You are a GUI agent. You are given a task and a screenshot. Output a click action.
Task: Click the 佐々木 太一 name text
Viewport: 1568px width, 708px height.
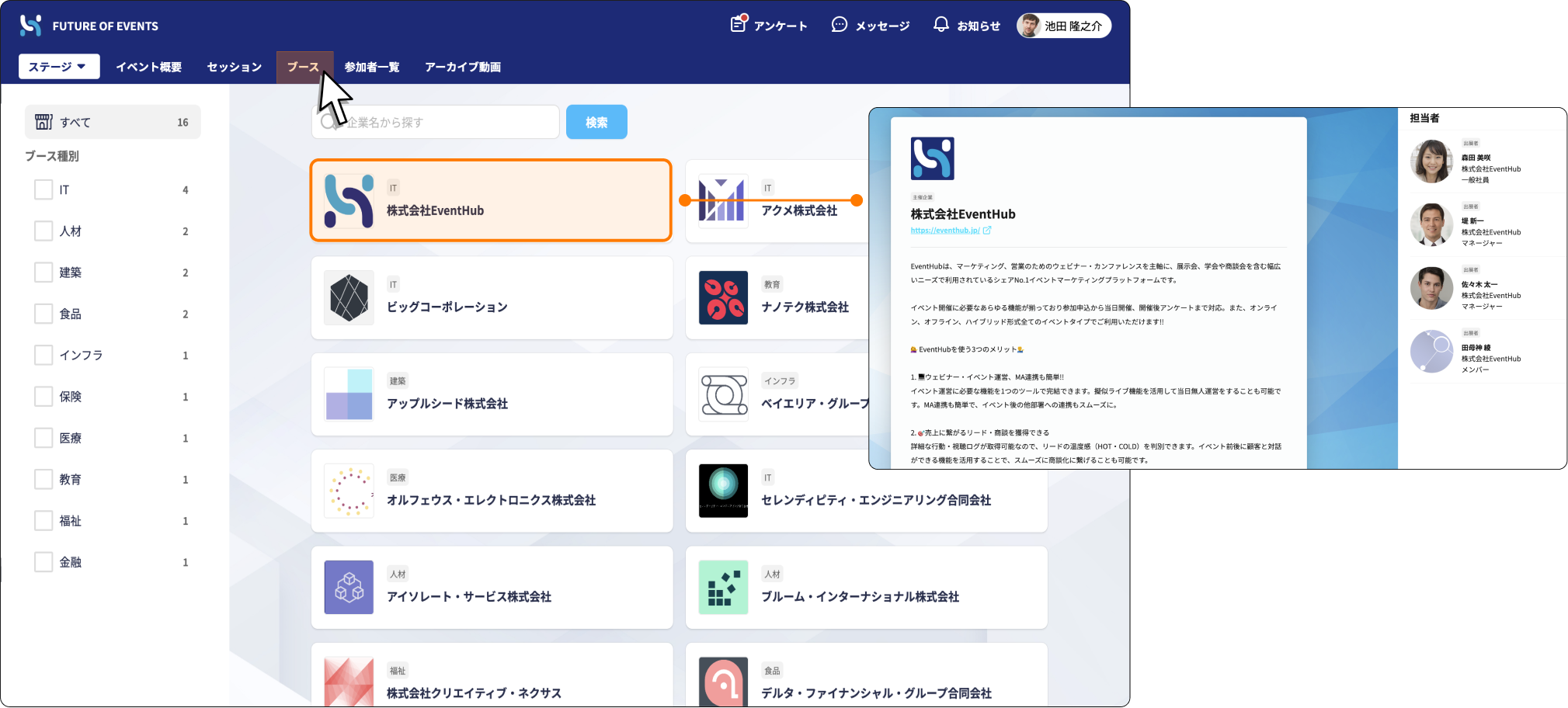coord(1479,285)
